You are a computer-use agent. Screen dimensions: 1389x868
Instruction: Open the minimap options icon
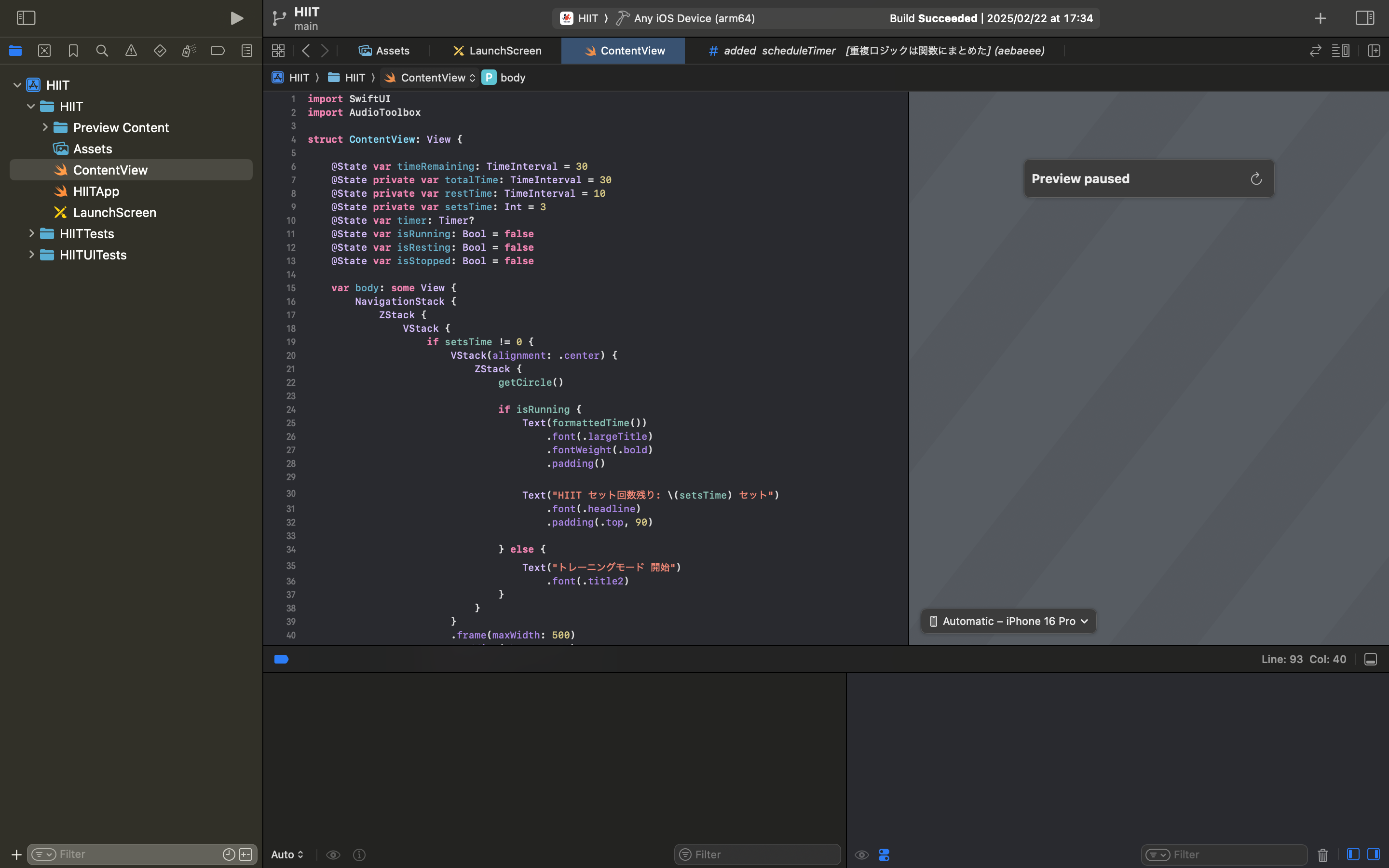pyautogui.click(x=1341, y=51)
